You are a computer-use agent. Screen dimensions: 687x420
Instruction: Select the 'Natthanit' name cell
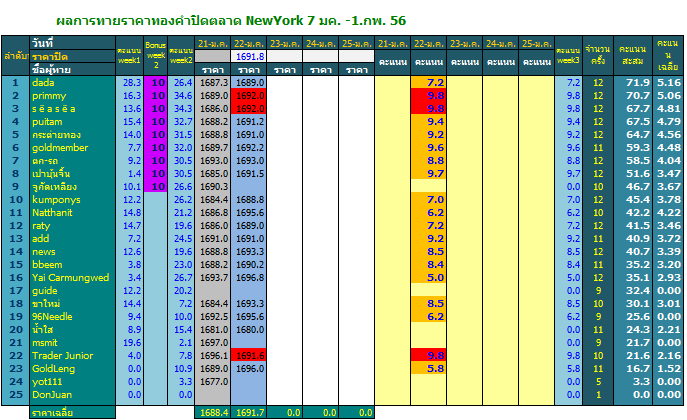click(72, 212)
